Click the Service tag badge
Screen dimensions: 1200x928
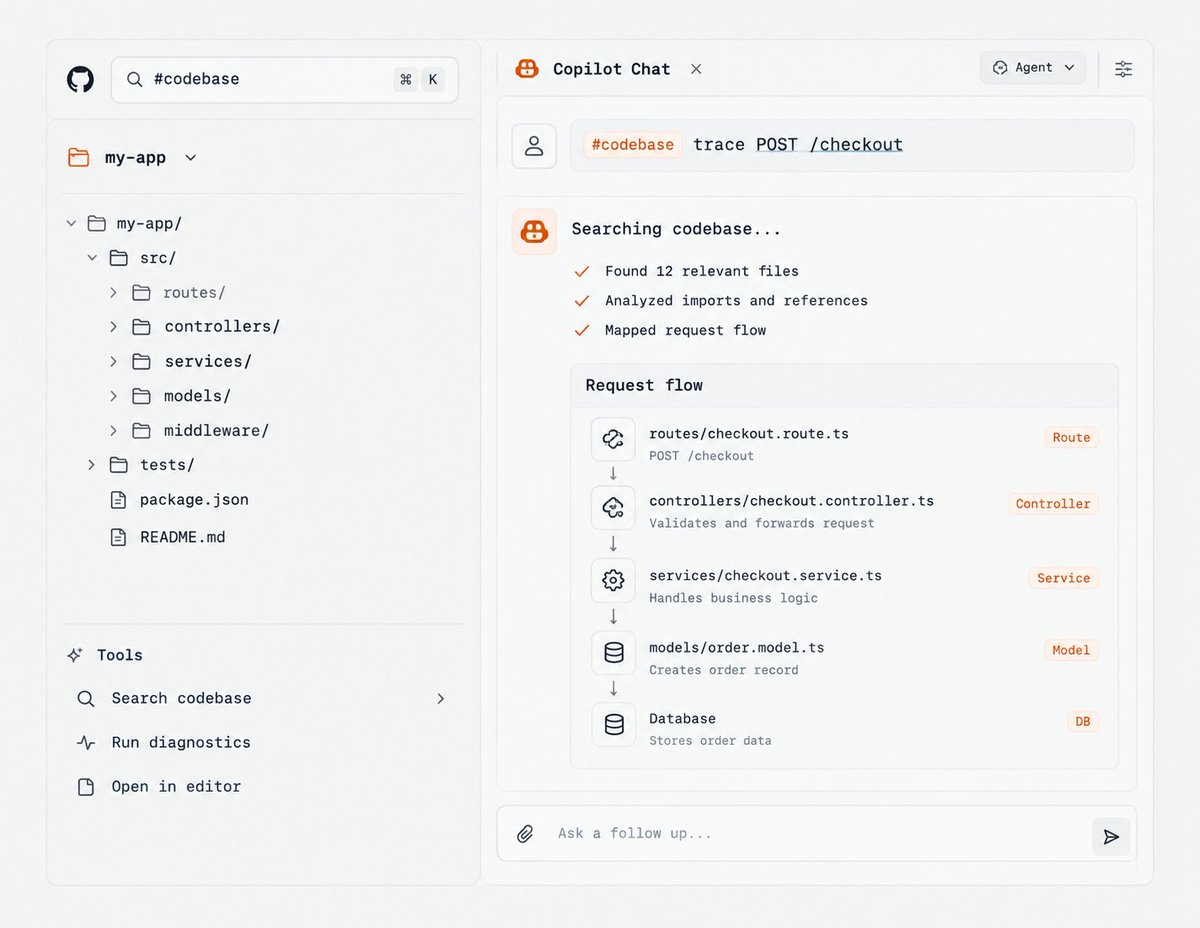tap(1063, 578)
